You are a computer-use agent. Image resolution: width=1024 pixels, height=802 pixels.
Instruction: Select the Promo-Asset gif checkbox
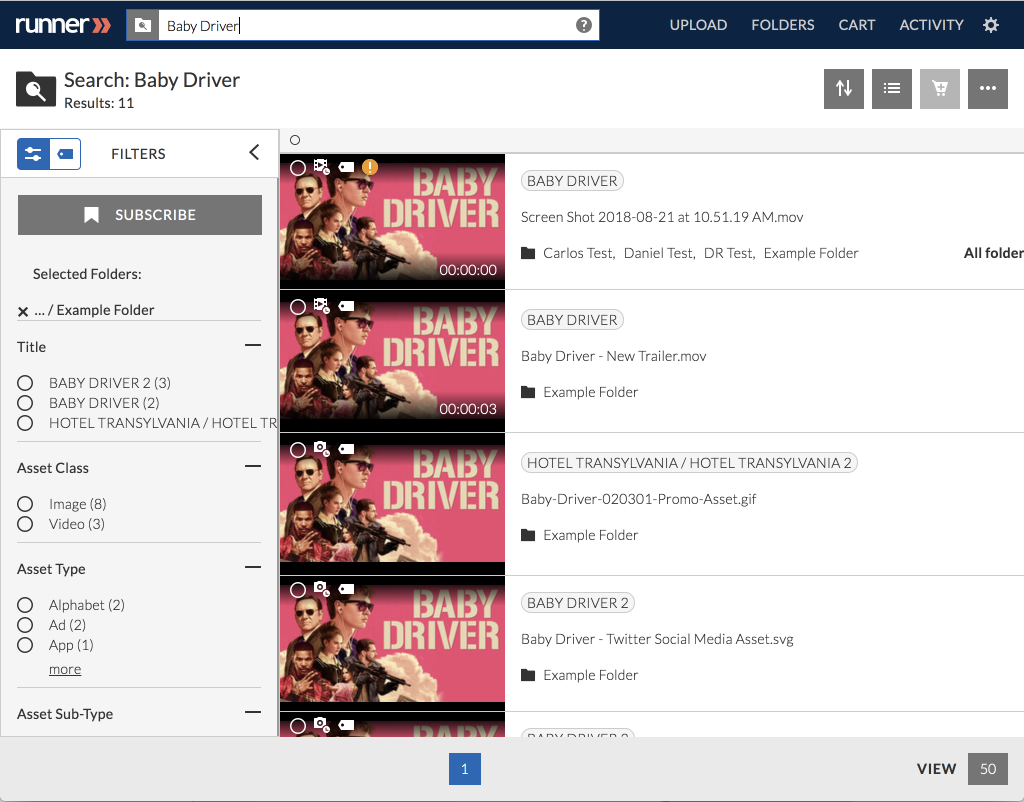pyautogui.click(x=298, y=450)
